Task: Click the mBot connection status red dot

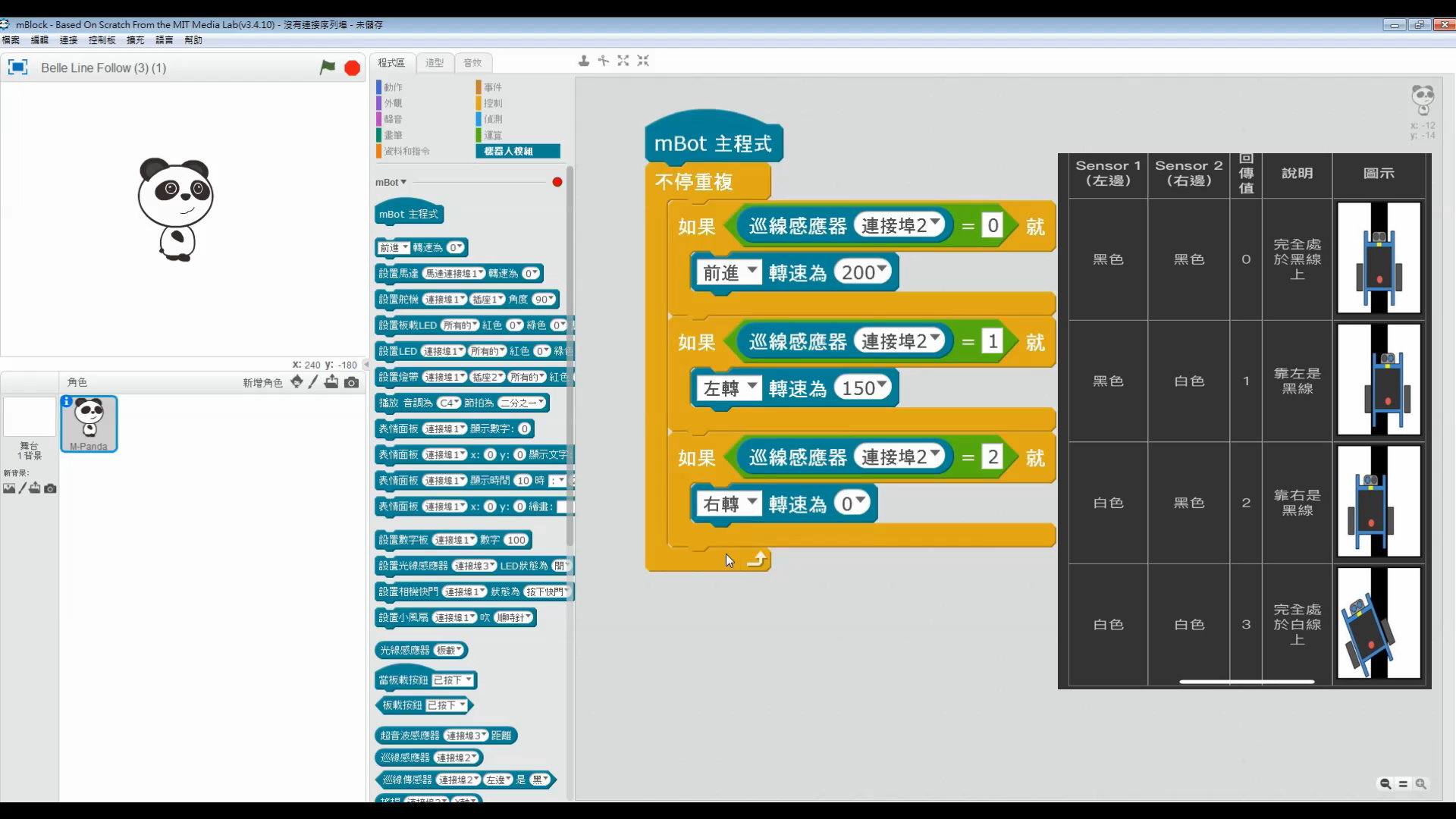Action: 557,182
